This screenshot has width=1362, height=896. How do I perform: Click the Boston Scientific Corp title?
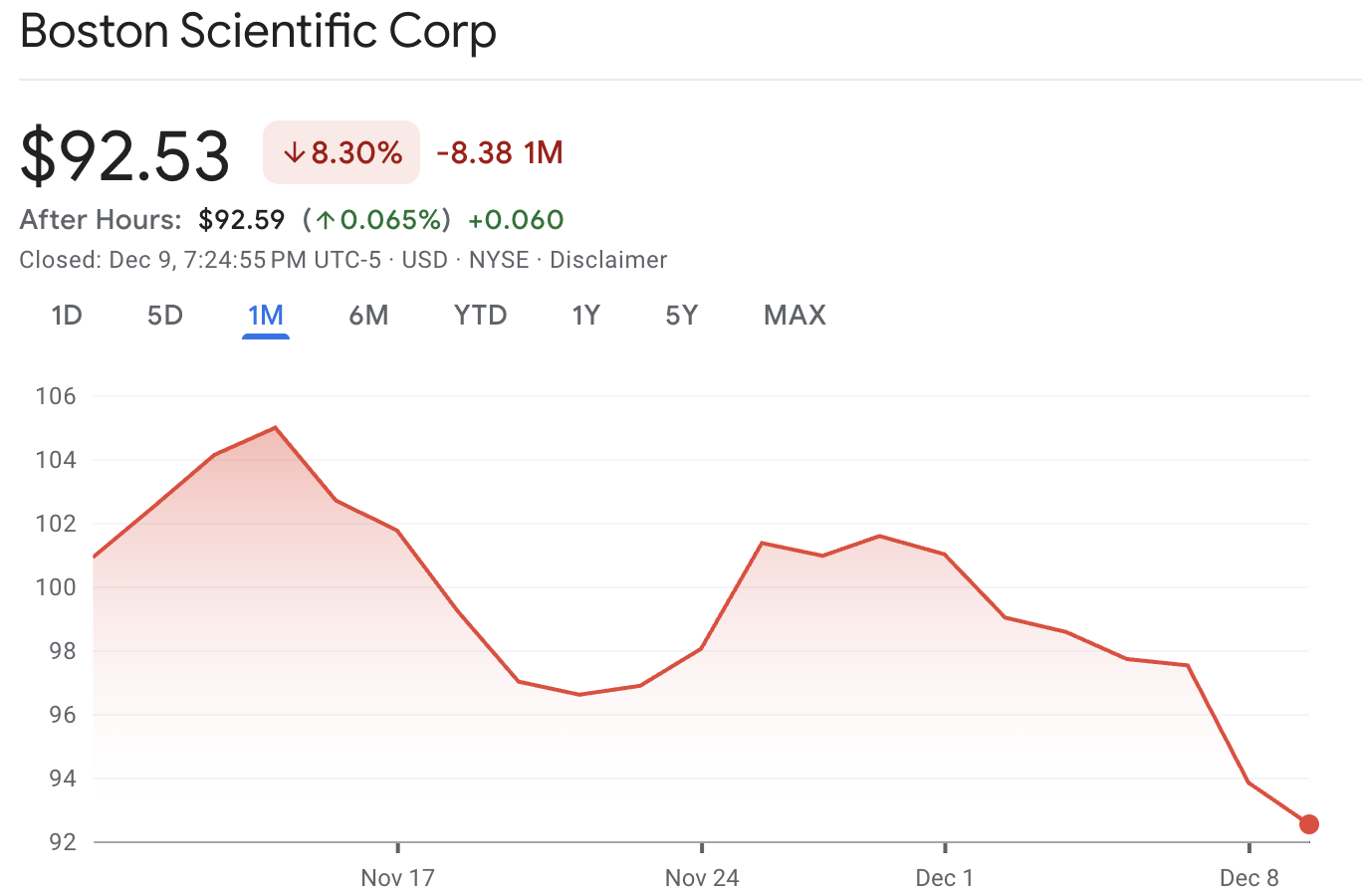tap(258, 32)
